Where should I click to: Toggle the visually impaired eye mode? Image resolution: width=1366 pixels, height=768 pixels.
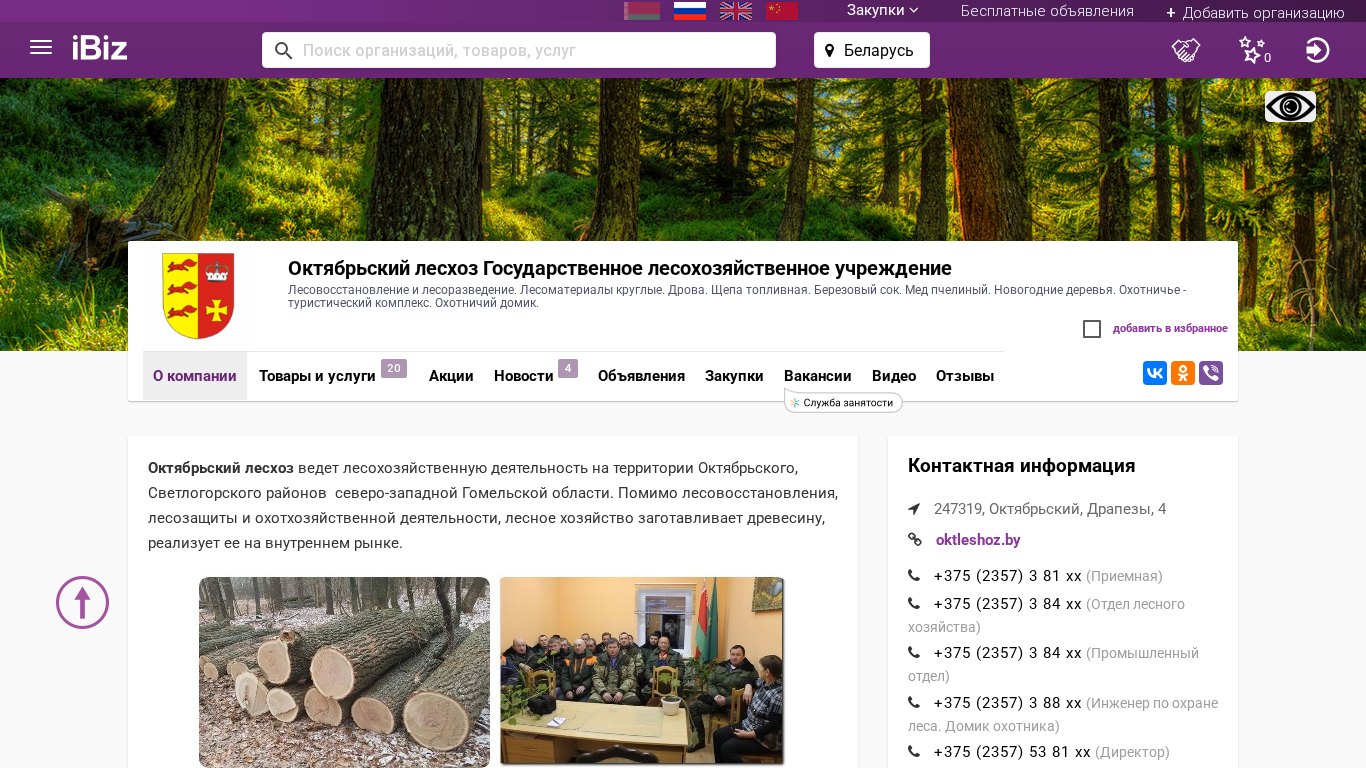pos(1290,106)
